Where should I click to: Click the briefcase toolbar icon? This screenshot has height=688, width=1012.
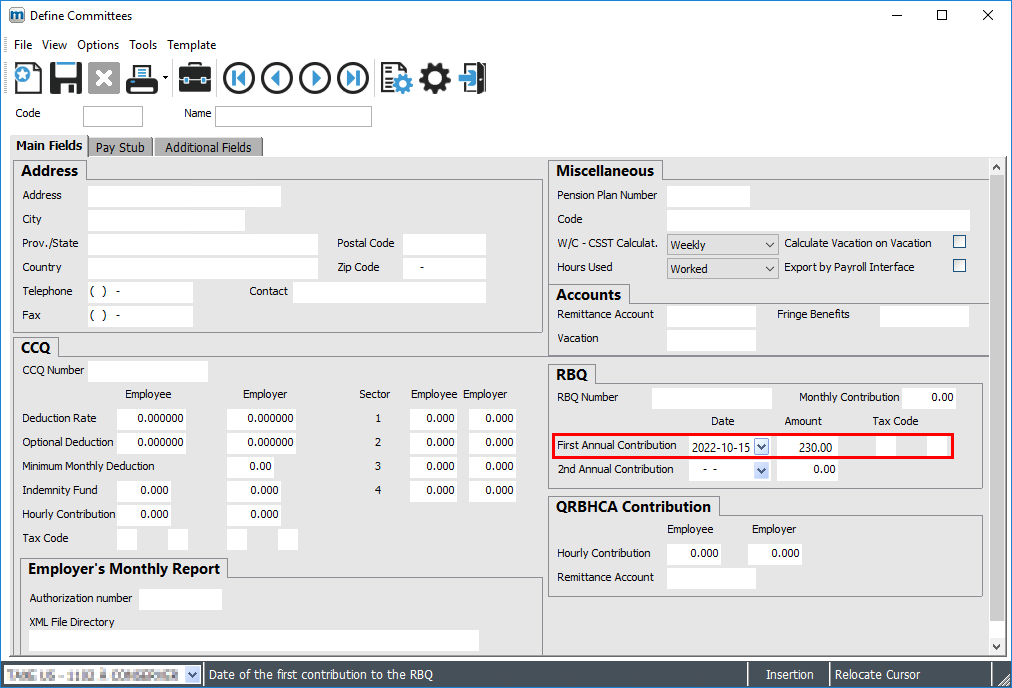click(195, 78)
